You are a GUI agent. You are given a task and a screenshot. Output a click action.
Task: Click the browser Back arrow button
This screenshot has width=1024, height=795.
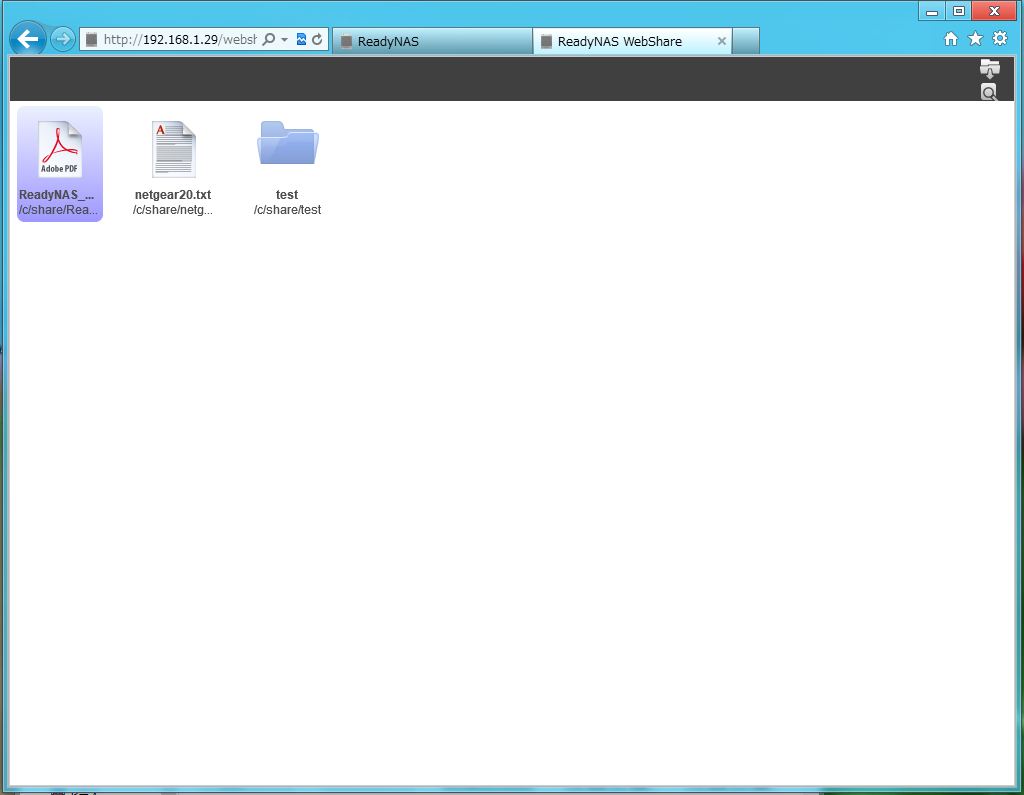27,39
